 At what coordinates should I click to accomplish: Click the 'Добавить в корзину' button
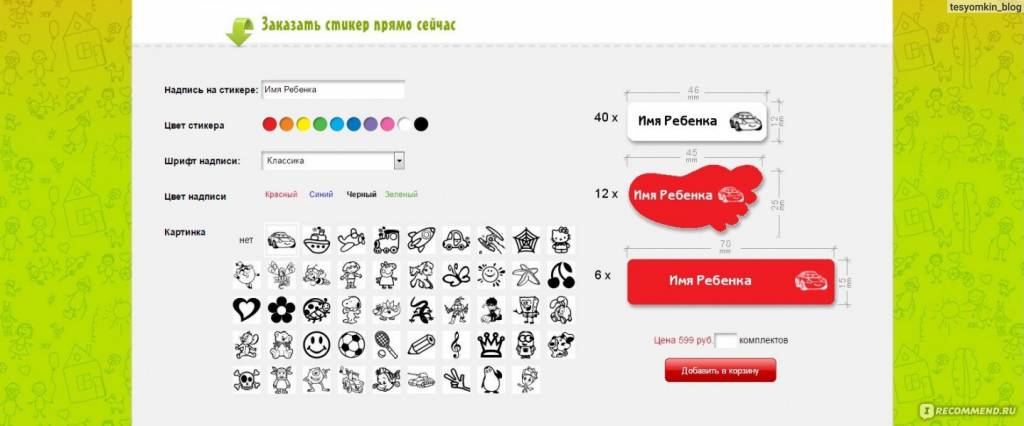pyautogui.click(x=720, y=370)
